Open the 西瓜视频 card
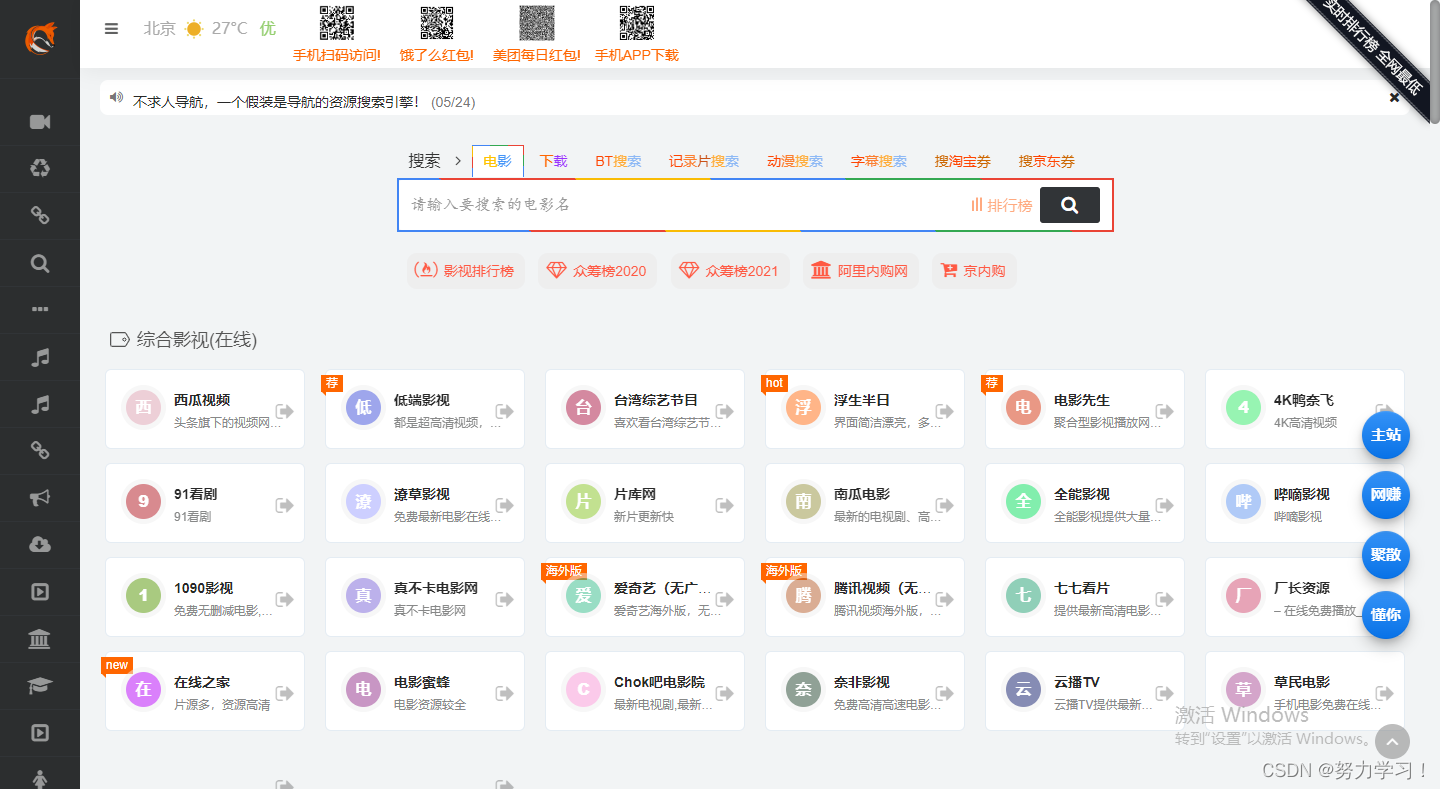Image resolution: width=1440 pixels, height=789 pixels. coord(205,409)
